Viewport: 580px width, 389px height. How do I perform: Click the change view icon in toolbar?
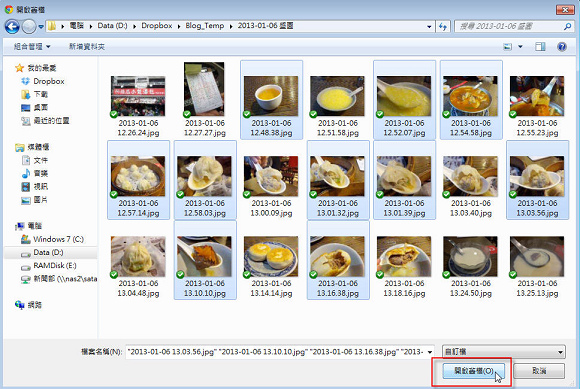[x=508, y=47]
